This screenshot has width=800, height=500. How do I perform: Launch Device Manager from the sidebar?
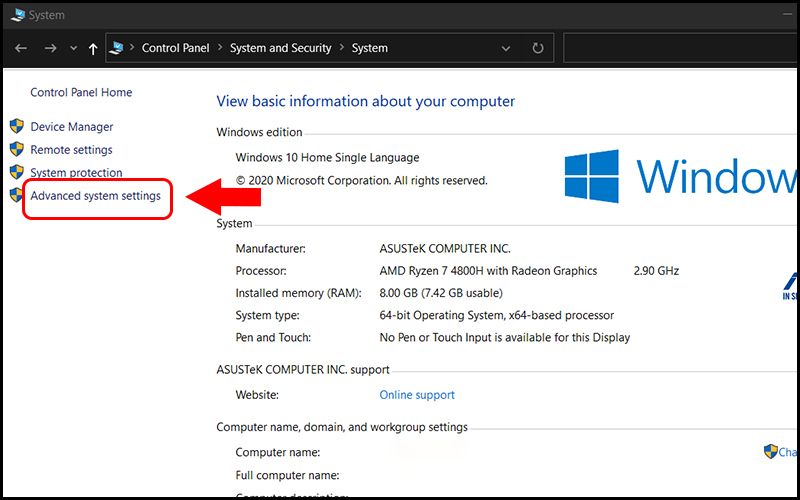click(72, 127)
